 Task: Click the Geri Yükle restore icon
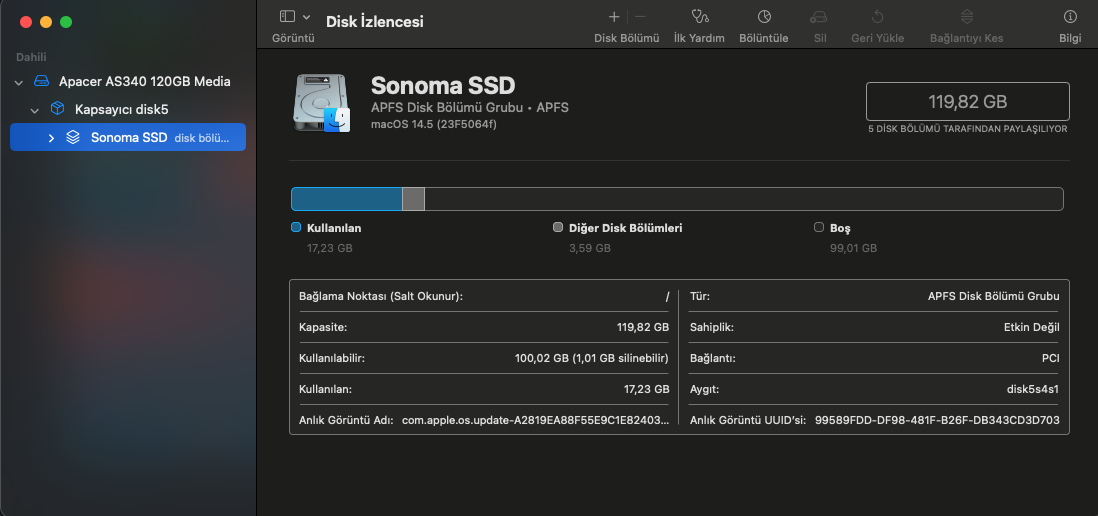pyautogui.click(x=877, y=17)
